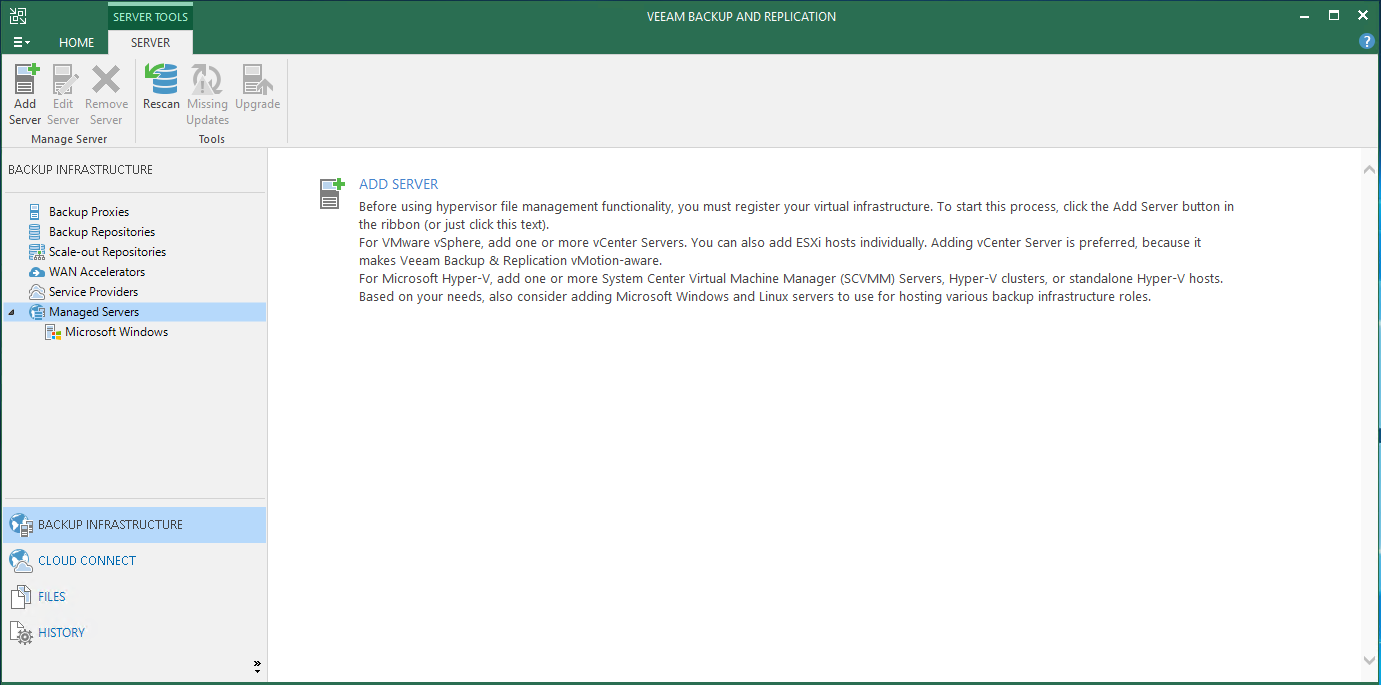The image size is (1381, 685).
Task: Click the Add Server ribbon icon
Action: [x=25, y=80]
